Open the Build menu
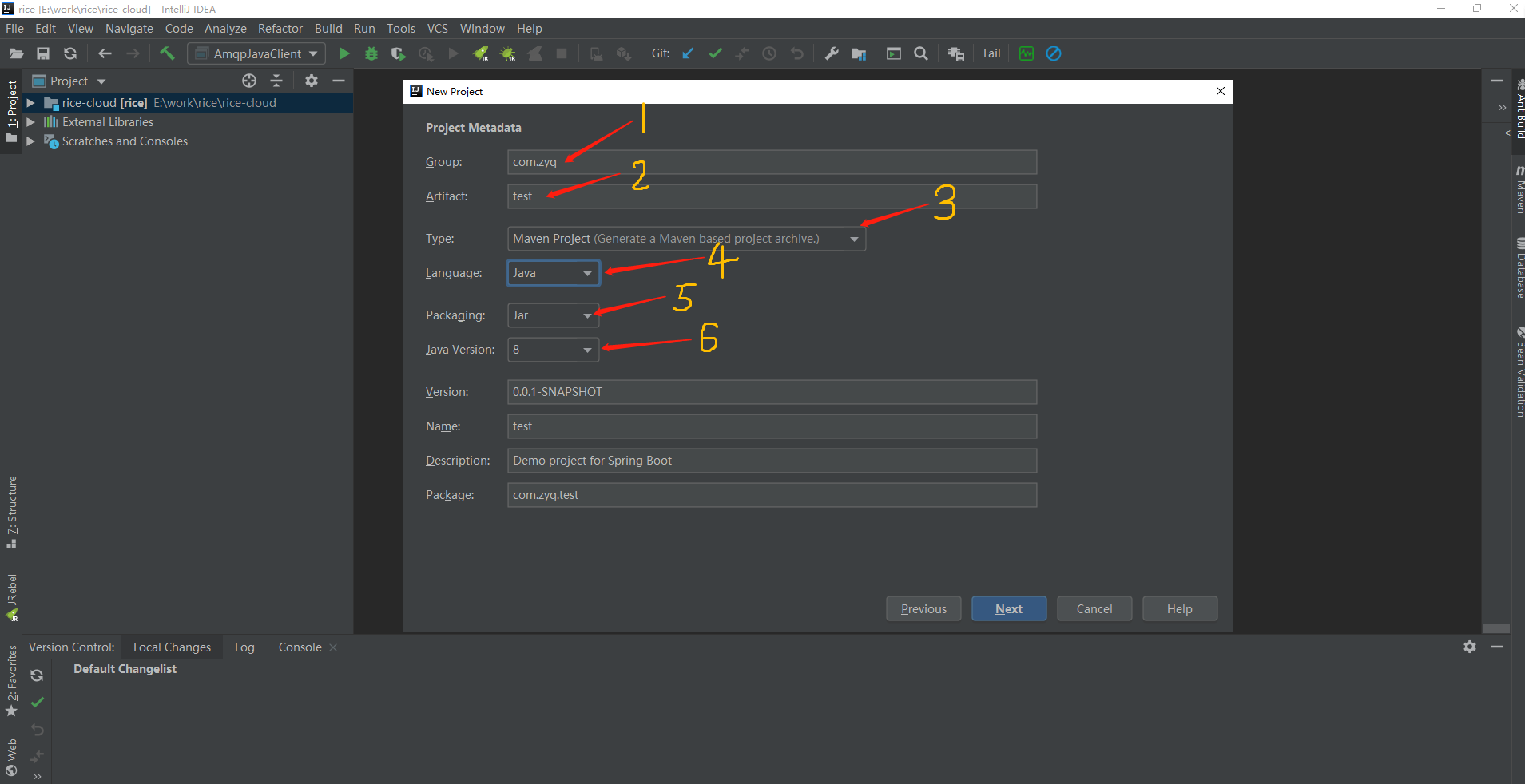The width and height of the screenshot is (1525, 784). pyautogui.click(x=328, y=29)
